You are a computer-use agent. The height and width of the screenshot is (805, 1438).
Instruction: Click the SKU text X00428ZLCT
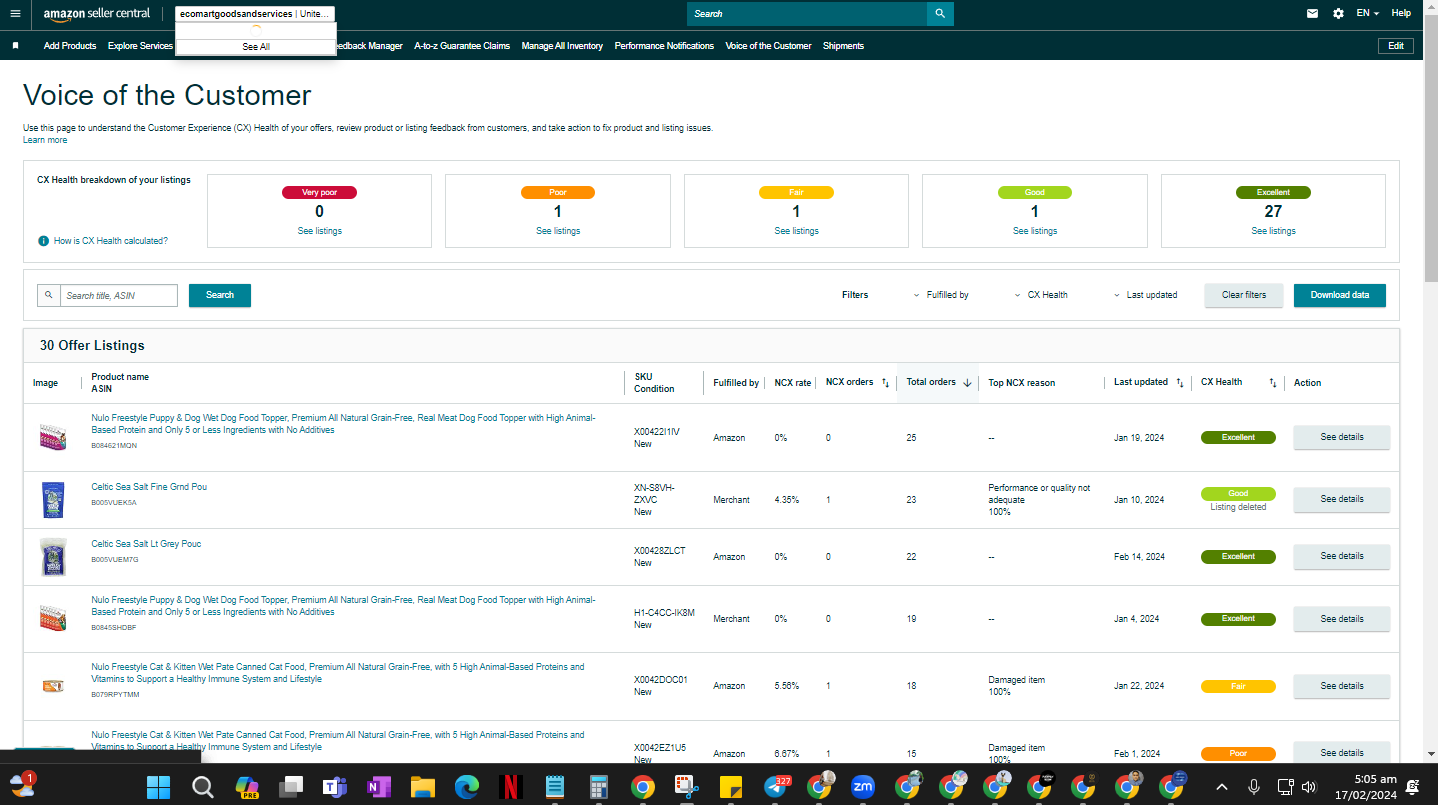click(660, 551)
